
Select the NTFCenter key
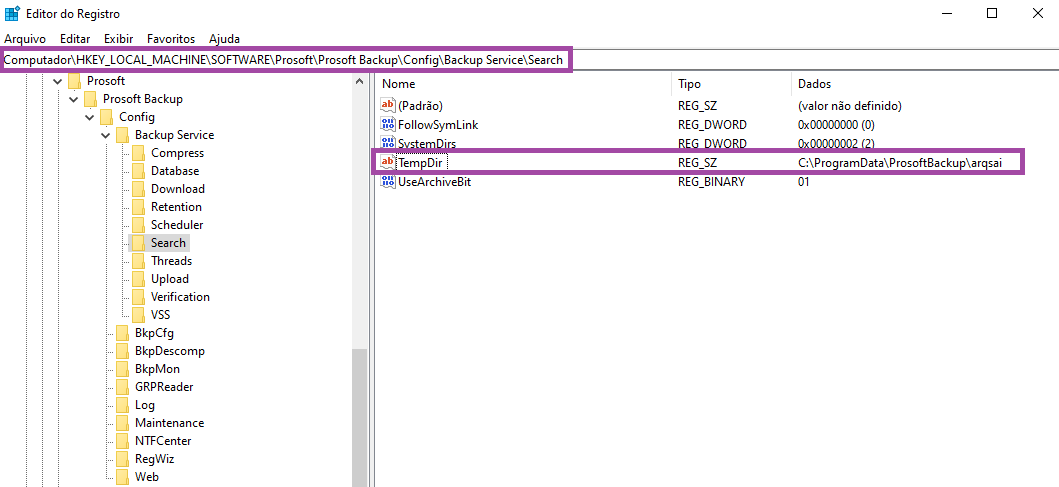[x=163, y=441]
